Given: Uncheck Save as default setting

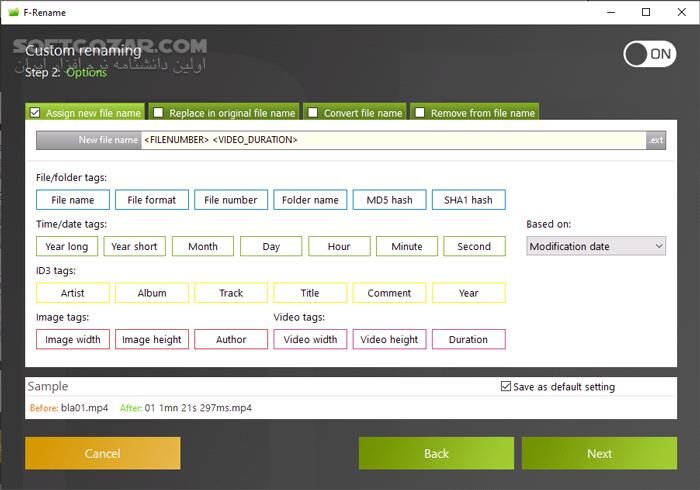Looking at the screenshot, I should click(505, 387).
